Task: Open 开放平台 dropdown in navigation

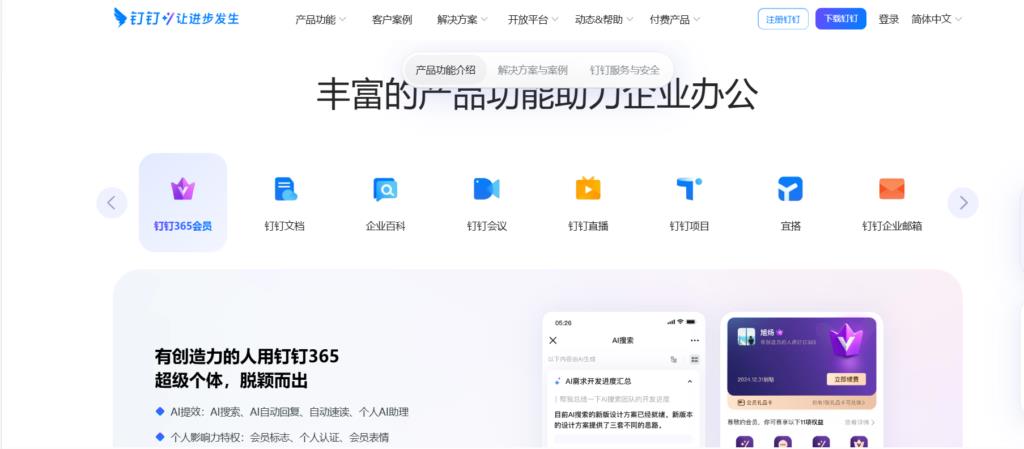Action: pyautogui.click(x=533, y=20)
